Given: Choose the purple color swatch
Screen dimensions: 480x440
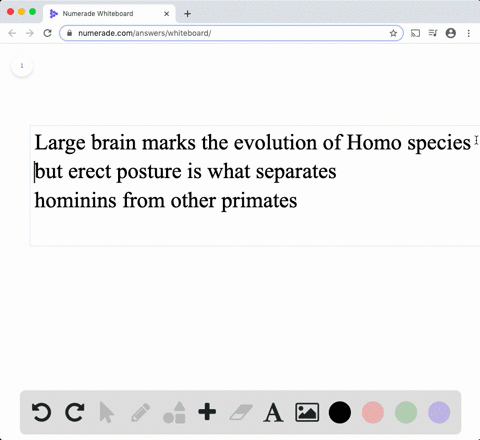Looking at the screenshot, I should pos(439,412).
